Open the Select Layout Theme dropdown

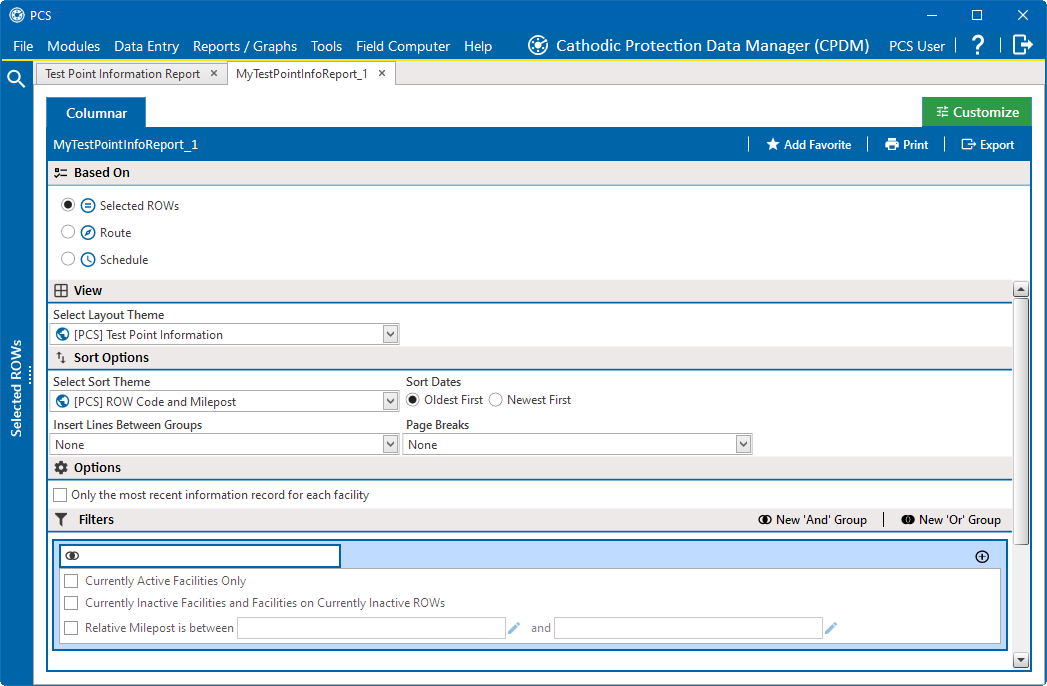click(388, 334)
